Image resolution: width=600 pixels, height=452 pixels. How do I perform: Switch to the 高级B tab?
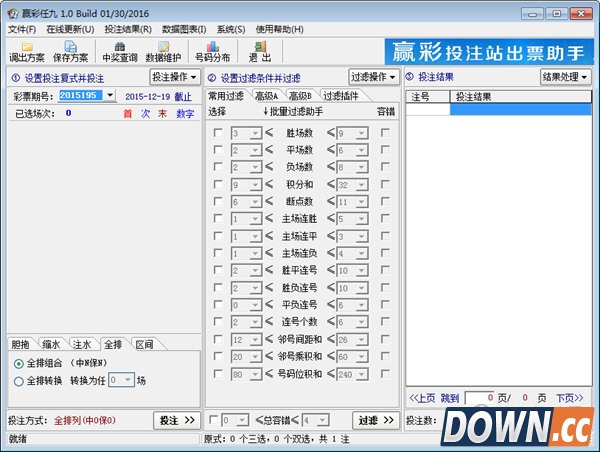click(x=300, y=96)
